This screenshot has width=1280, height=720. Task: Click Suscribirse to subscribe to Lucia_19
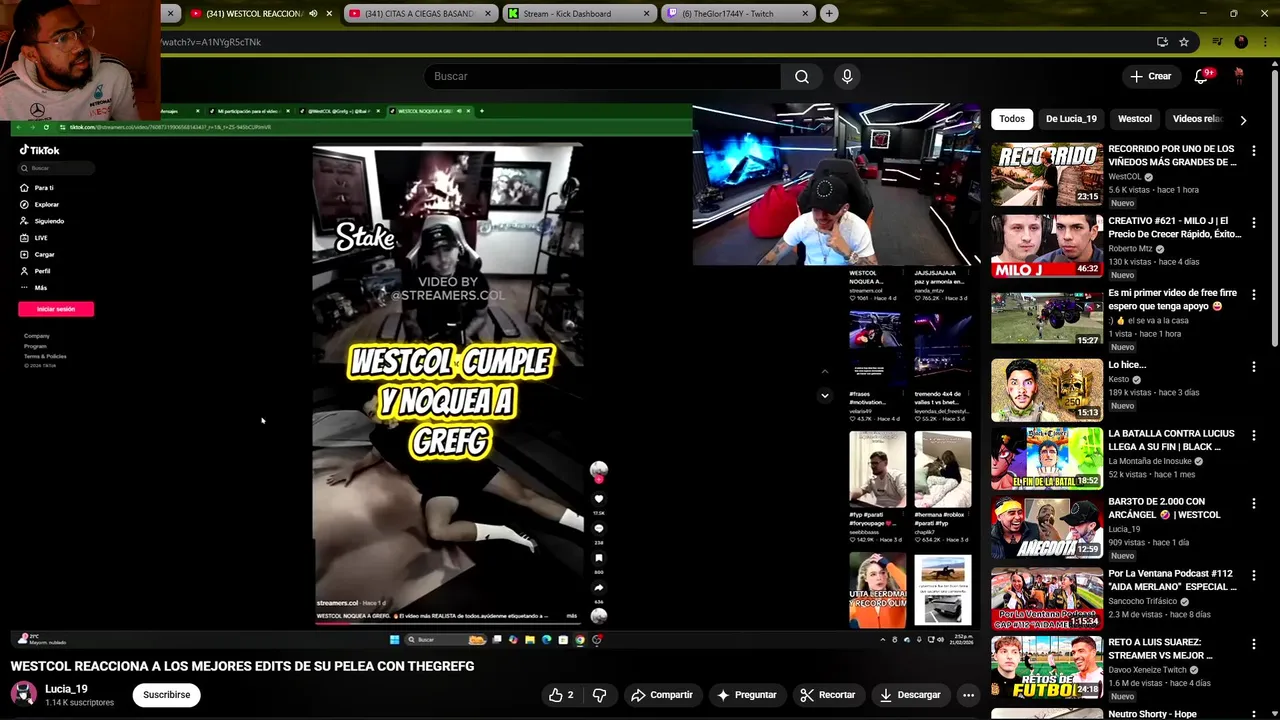166,695
